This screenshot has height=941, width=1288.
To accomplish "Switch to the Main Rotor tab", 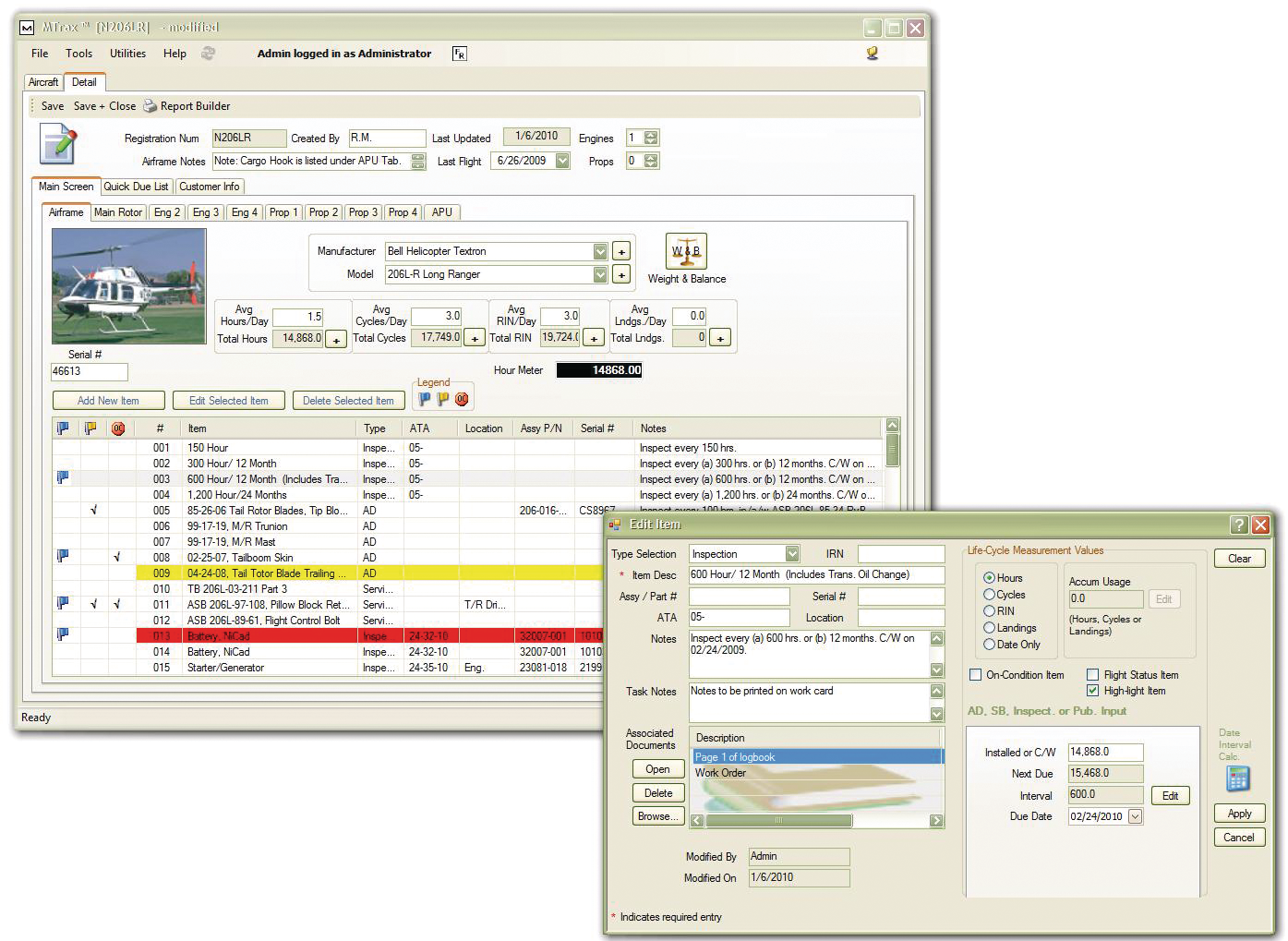I will (117, 211).
